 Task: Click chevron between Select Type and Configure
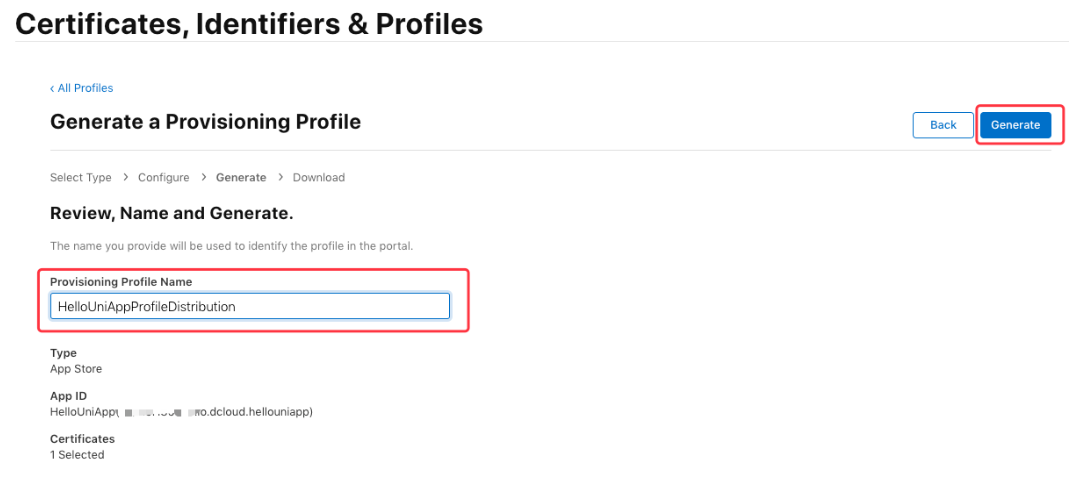coord(125,177)
